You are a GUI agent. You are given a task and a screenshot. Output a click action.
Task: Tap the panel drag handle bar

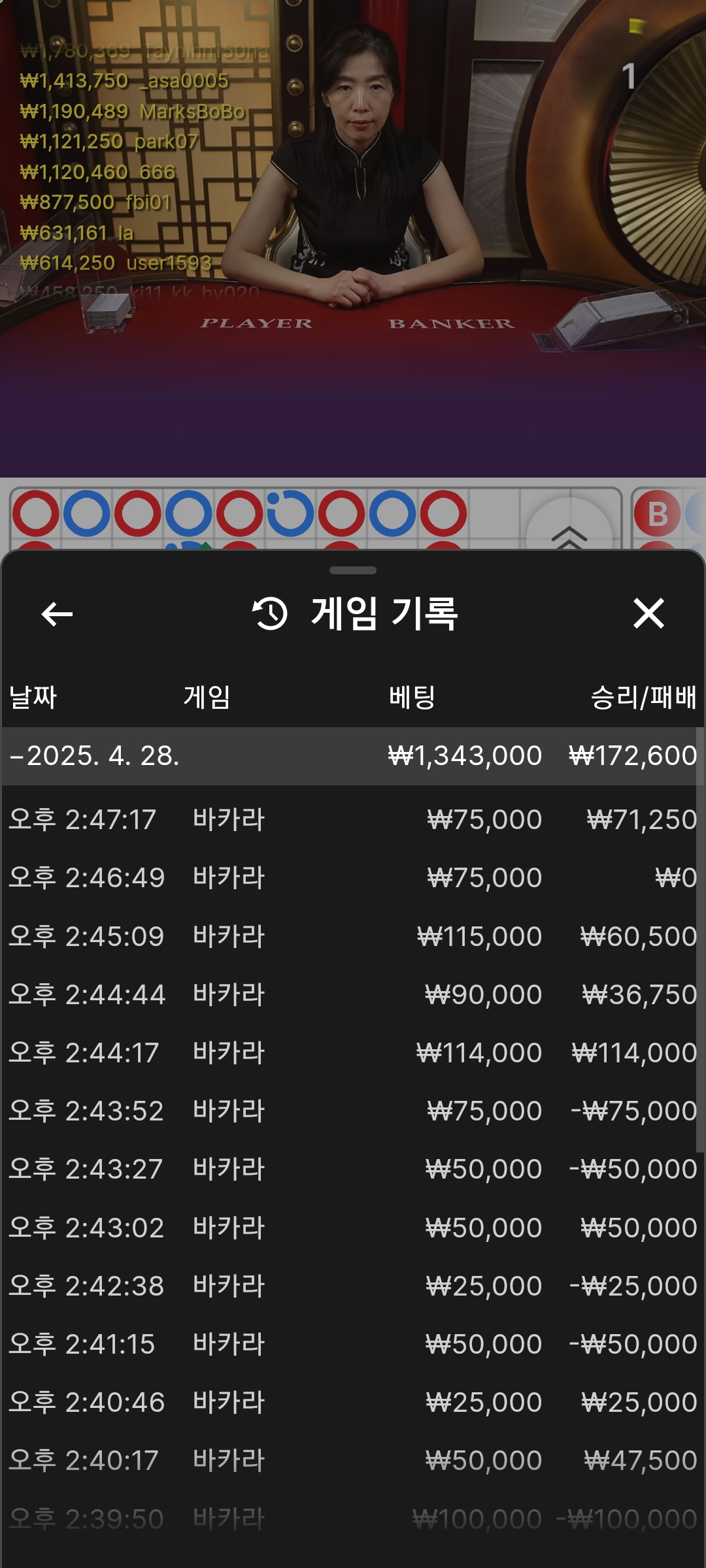pos(353,570)
